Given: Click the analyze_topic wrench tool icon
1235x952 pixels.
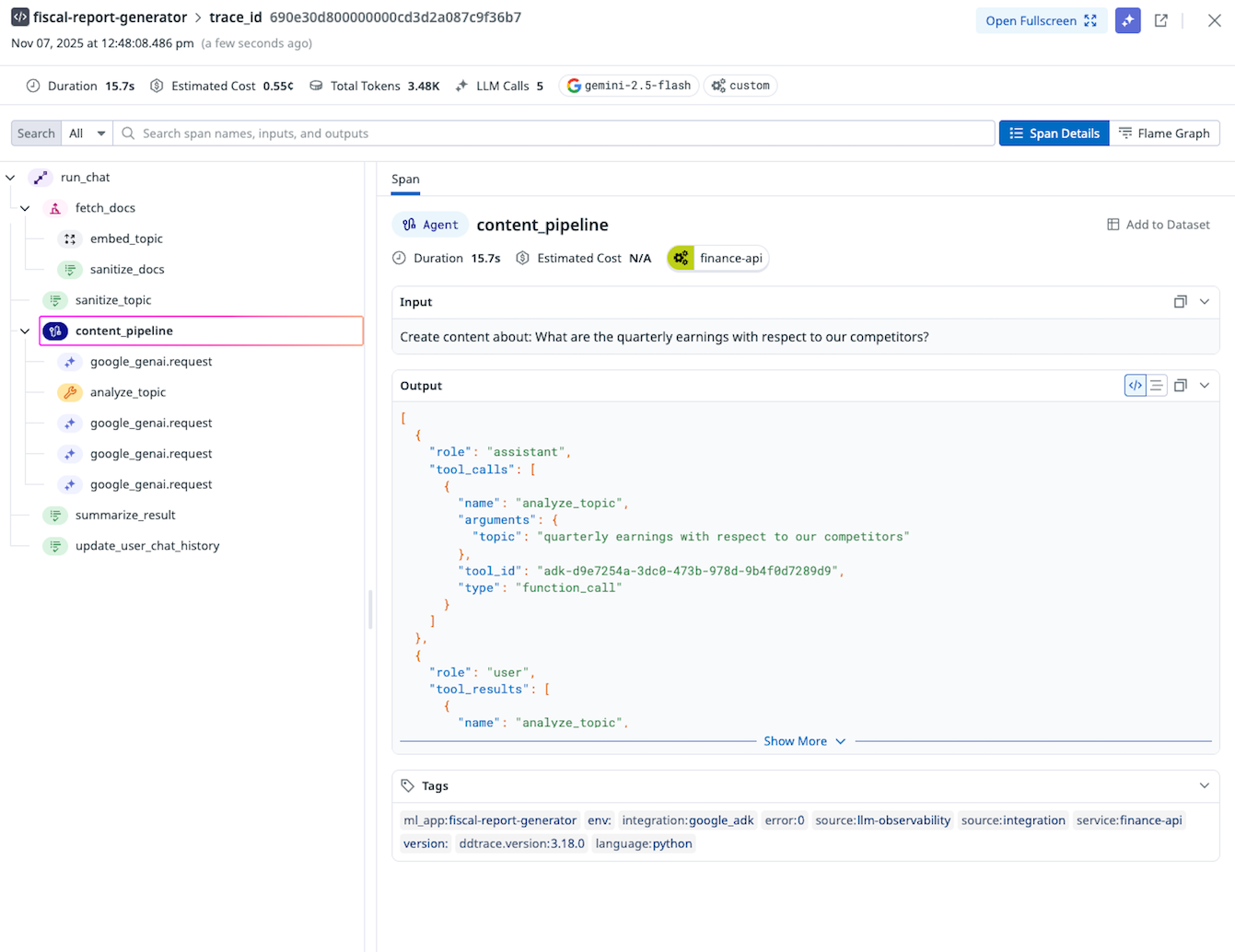Looking at the screenshot, I should (x=70, y=392).
